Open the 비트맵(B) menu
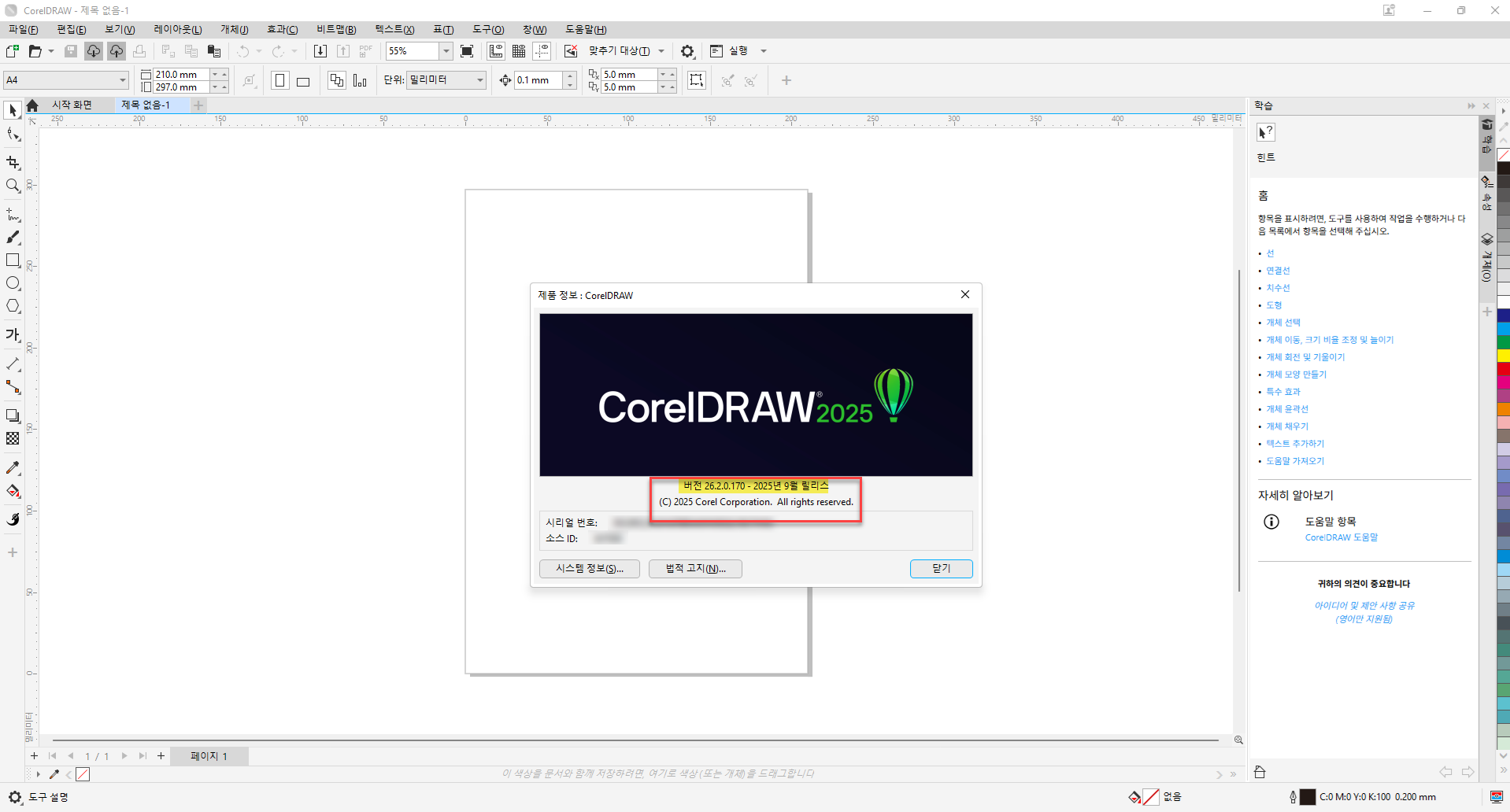Image resolution: width=1510 pixels, height=812 pixels. (x=336, y=30)
